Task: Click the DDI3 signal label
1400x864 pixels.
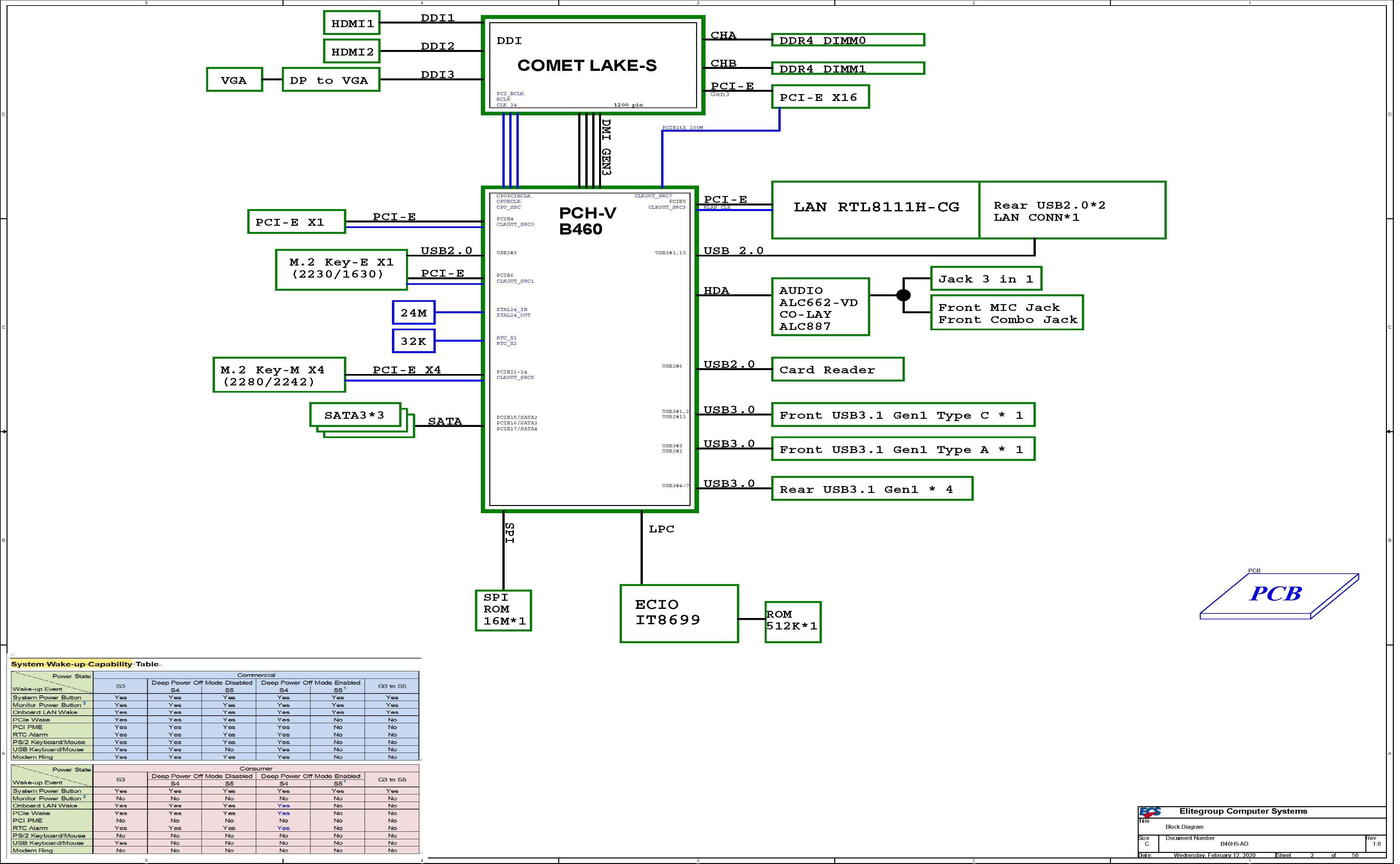Action: tap(438, 75)
